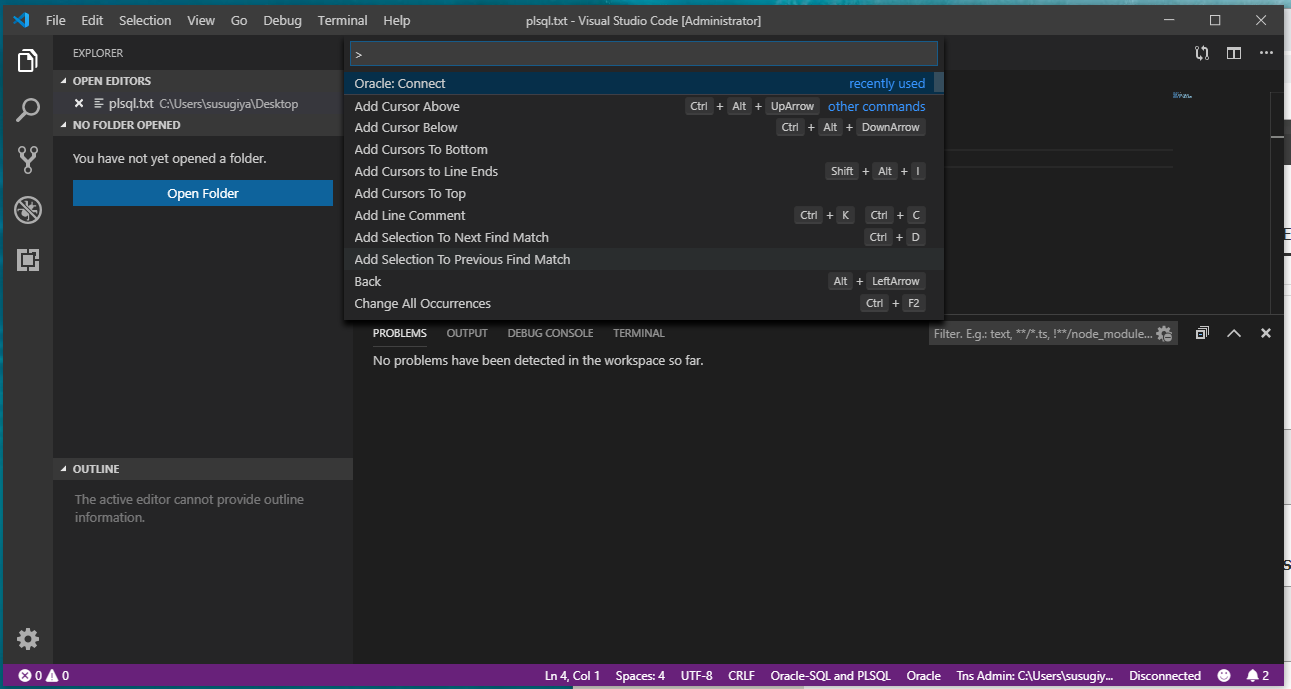Open the Debug view in the Activity Bar
Screen dimensions: 1291x689
click(x=27, y=210)
